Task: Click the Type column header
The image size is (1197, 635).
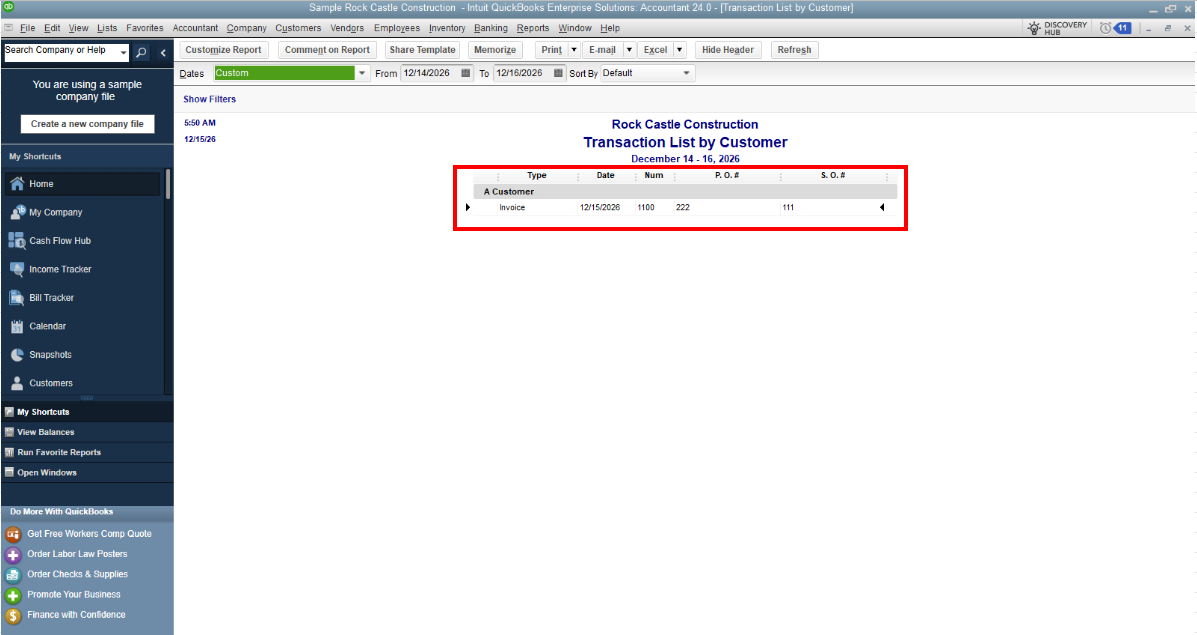Action: coord(537,176)
